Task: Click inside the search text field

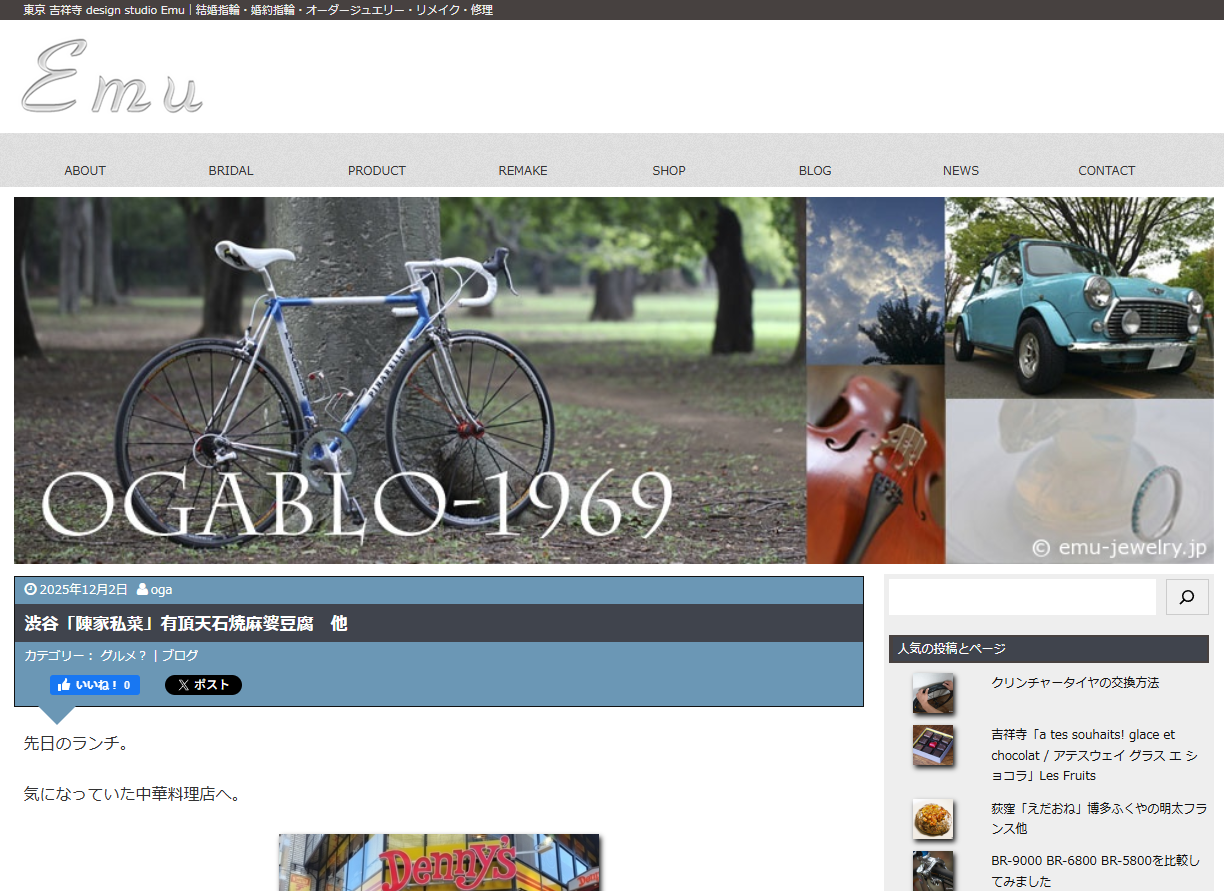Action: (x=1021, y=597)
